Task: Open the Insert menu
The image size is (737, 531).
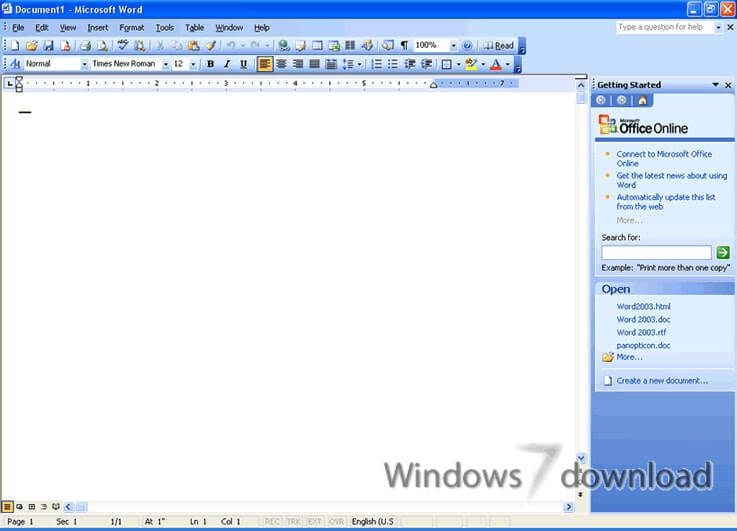Action: [x=98, y=28]
